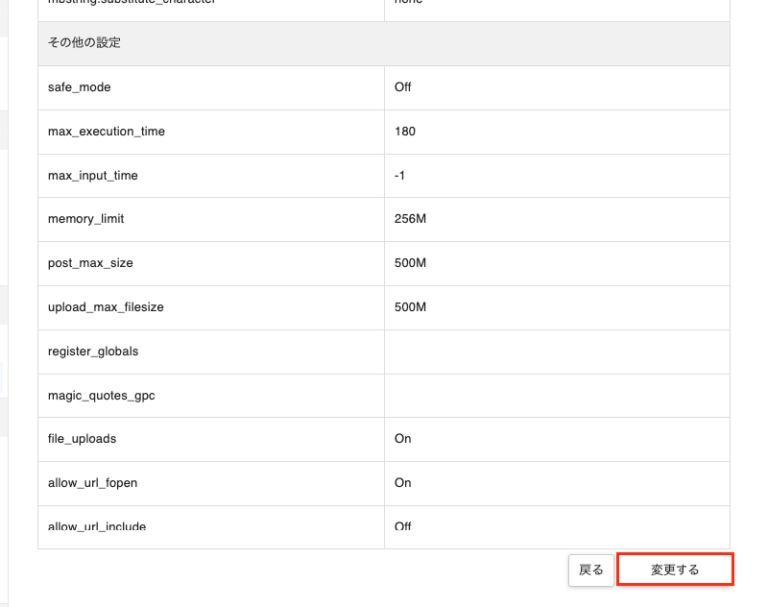Select the allow_url_include setting name

click(x=96, y=526)
